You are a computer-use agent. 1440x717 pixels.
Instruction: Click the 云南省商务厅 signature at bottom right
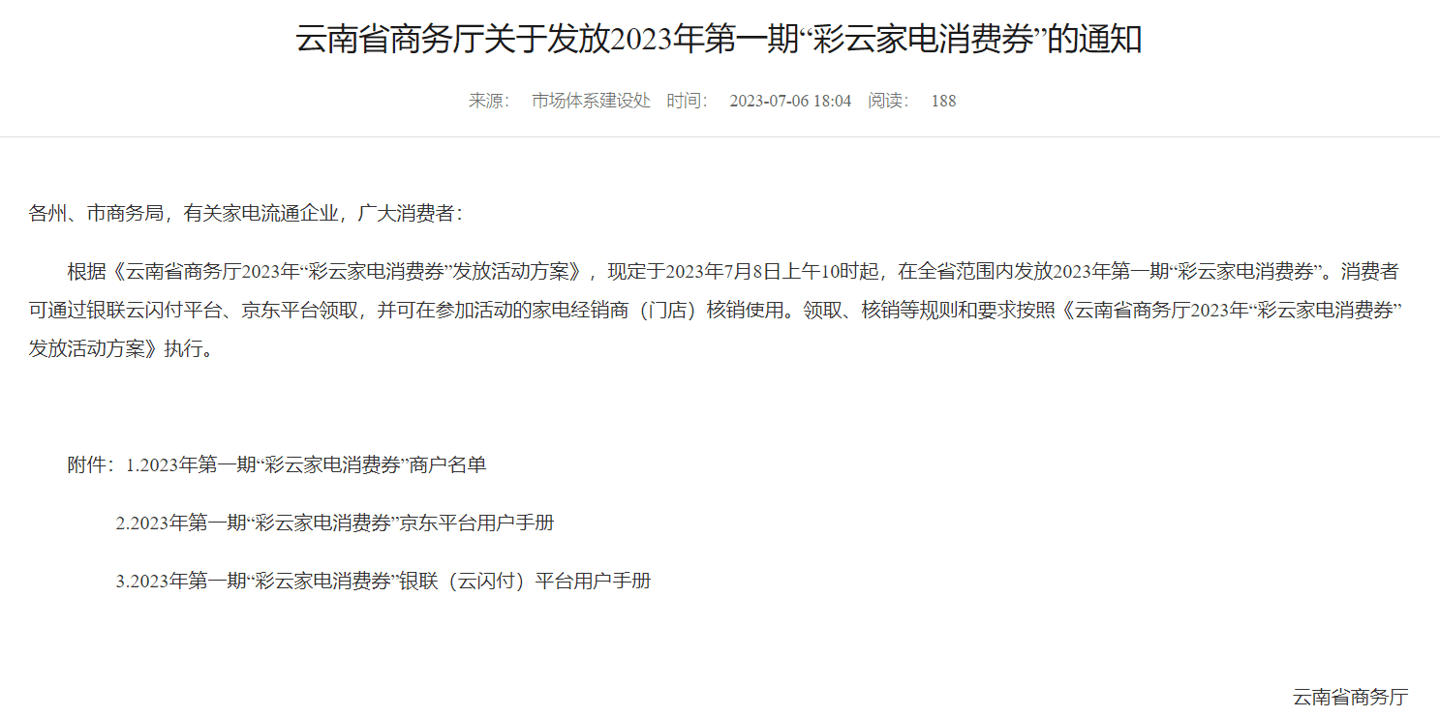click(x=1350, y=697)
